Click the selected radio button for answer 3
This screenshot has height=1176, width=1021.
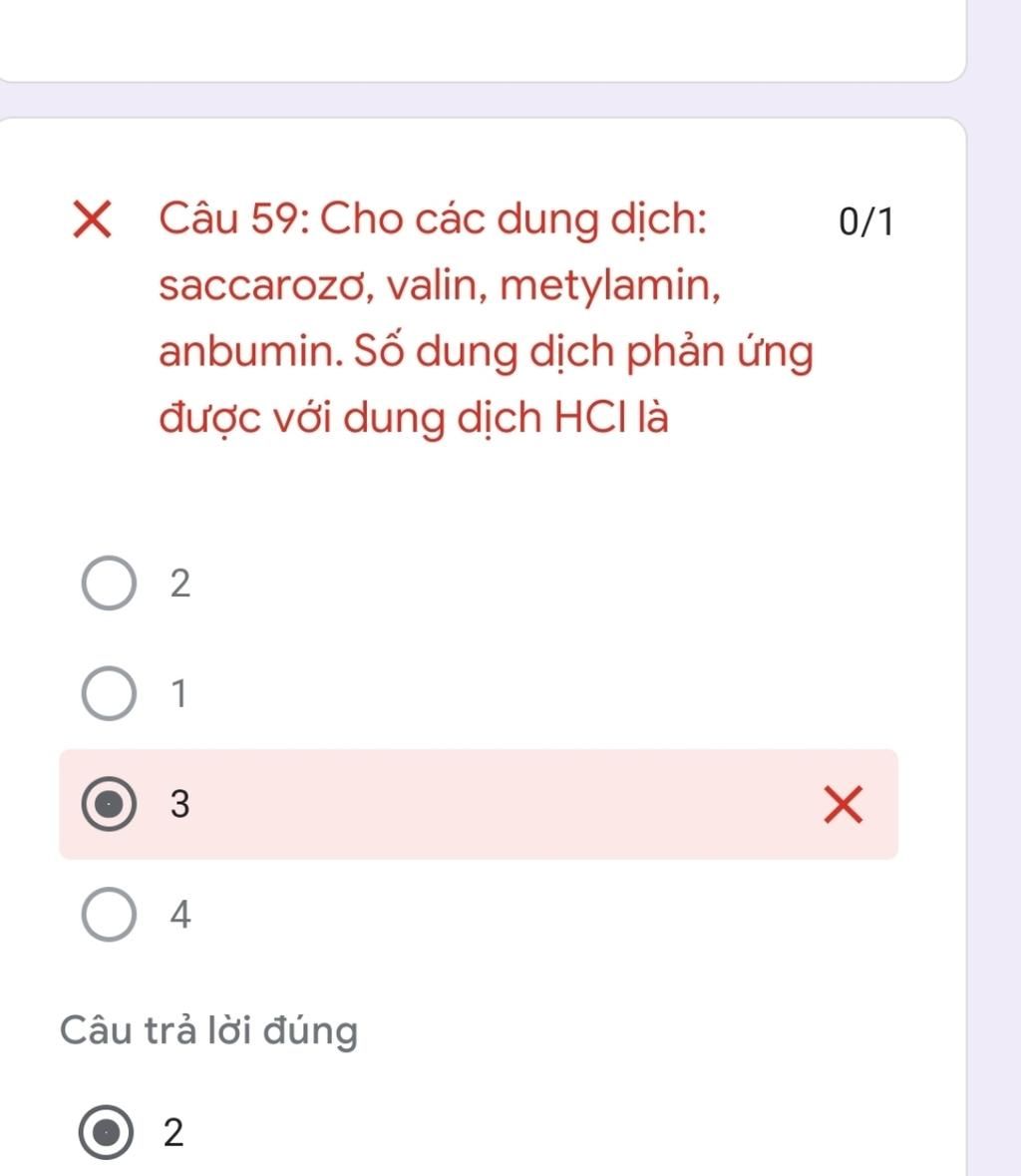coord(109,804)
